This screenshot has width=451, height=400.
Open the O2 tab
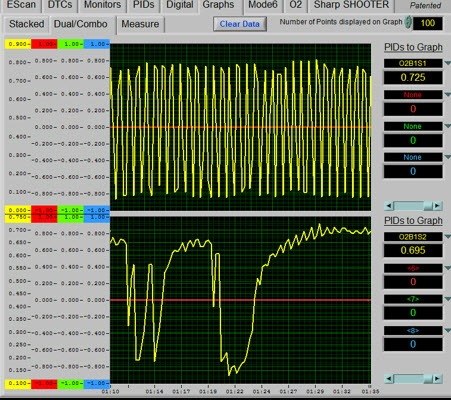(x=296, y=5)
